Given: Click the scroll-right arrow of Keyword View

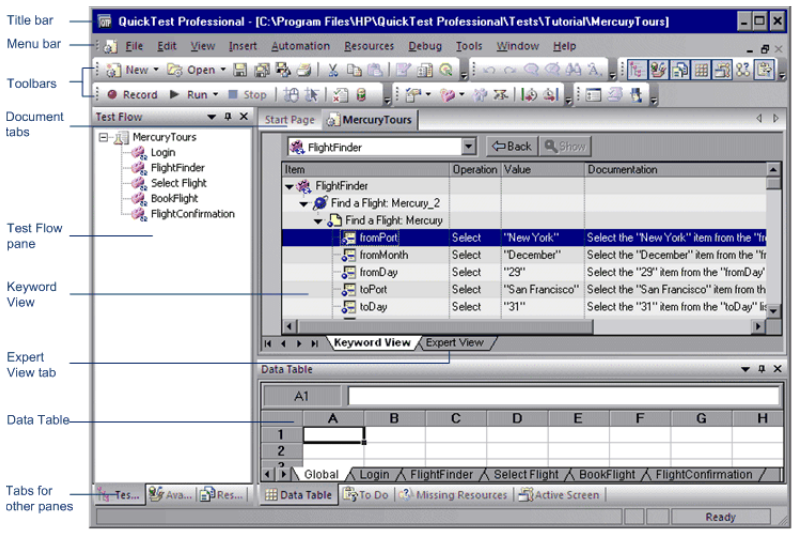Looking at the screenshot, I should pos(758,327).
